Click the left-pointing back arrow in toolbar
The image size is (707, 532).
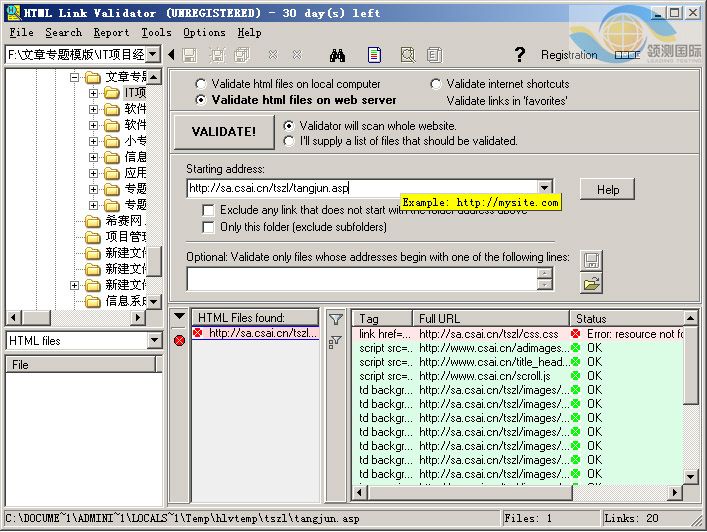171,55
